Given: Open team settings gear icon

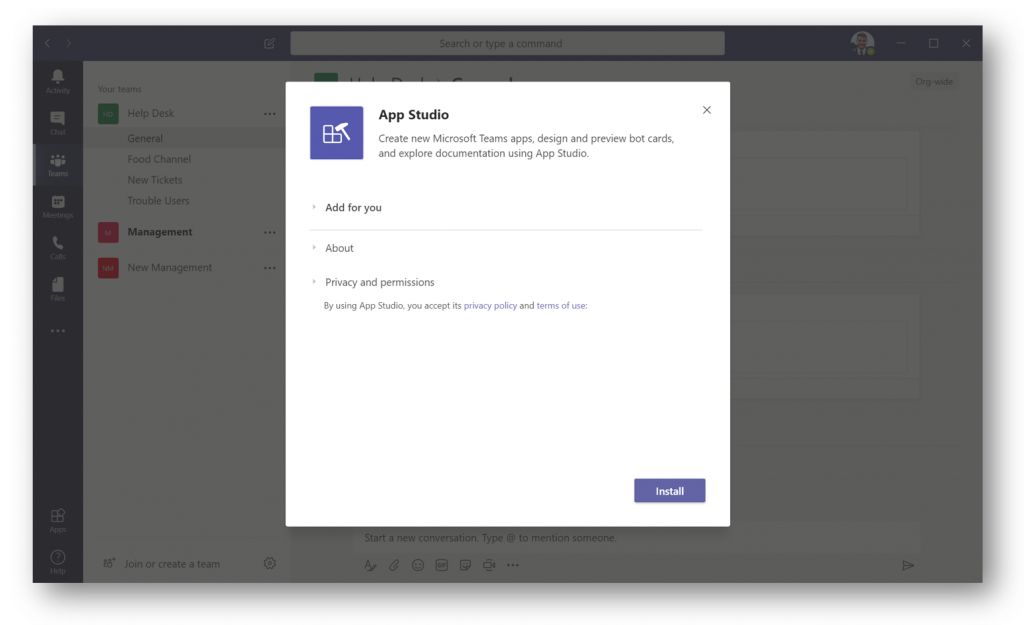Looking at the screenshot, I should pos(270,563).
